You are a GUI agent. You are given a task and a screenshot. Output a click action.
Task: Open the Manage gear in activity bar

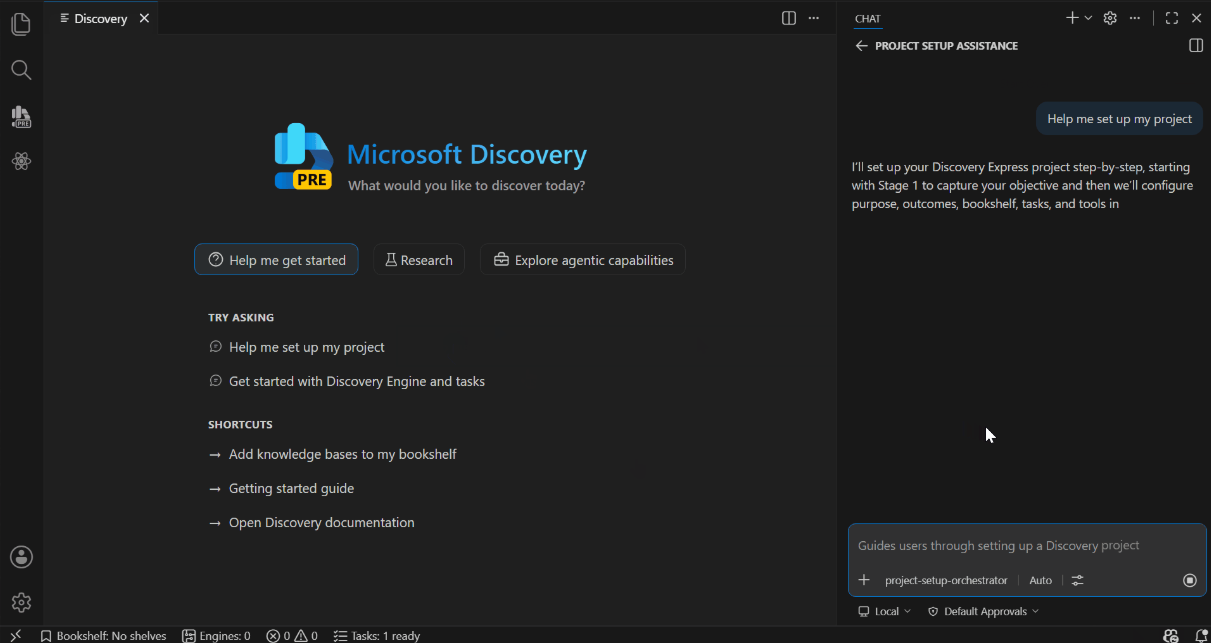[x=21, y=602]
